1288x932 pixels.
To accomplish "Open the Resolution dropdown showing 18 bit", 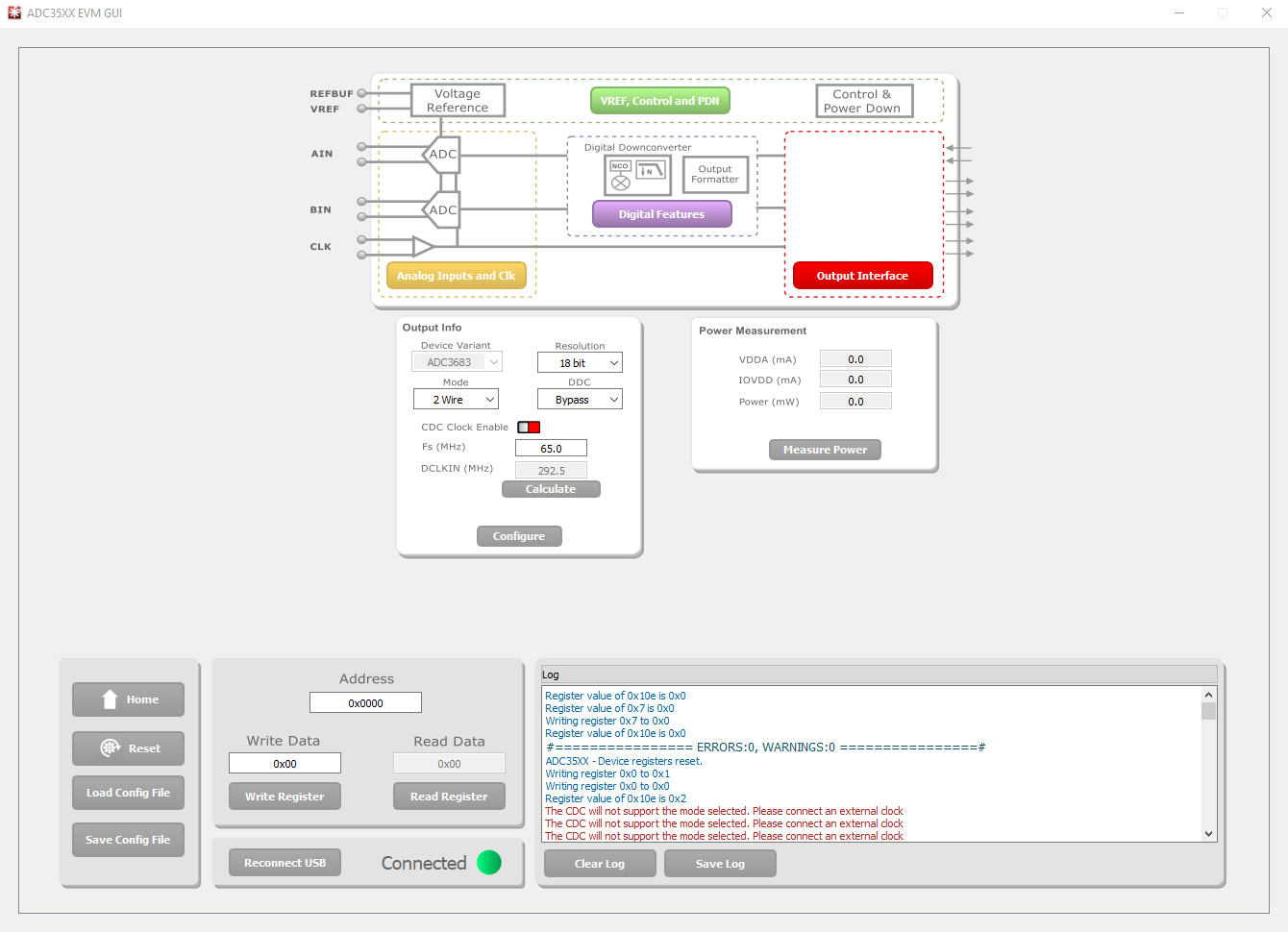I will pos(579,363).
